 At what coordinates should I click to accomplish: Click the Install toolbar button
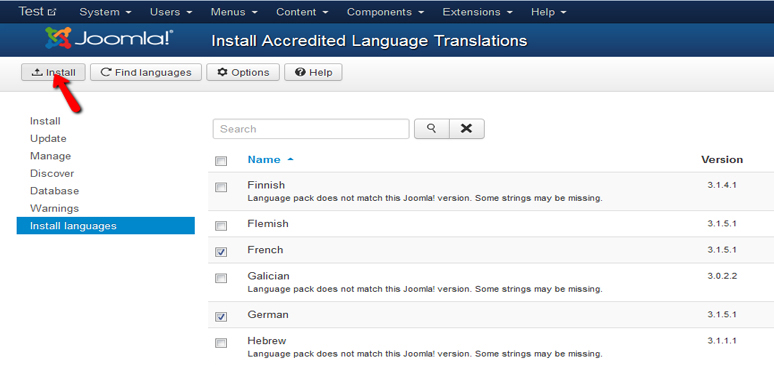coord(53,72)
